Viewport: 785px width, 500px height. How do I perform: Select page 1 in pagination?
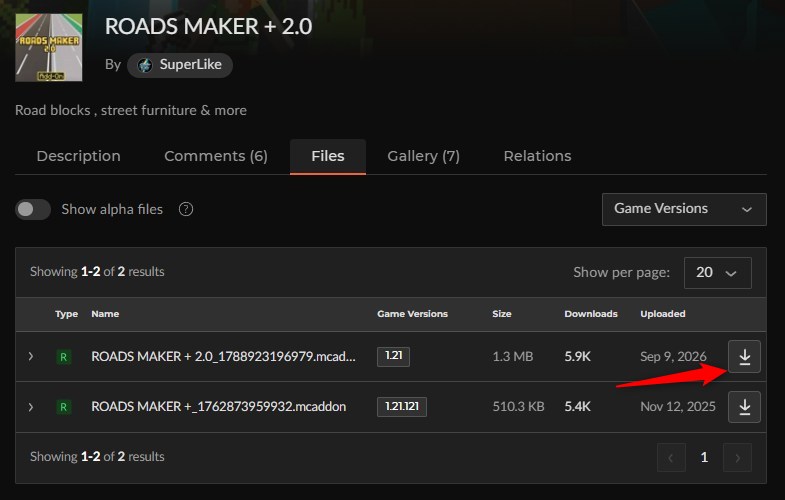(x=704, y=457)
